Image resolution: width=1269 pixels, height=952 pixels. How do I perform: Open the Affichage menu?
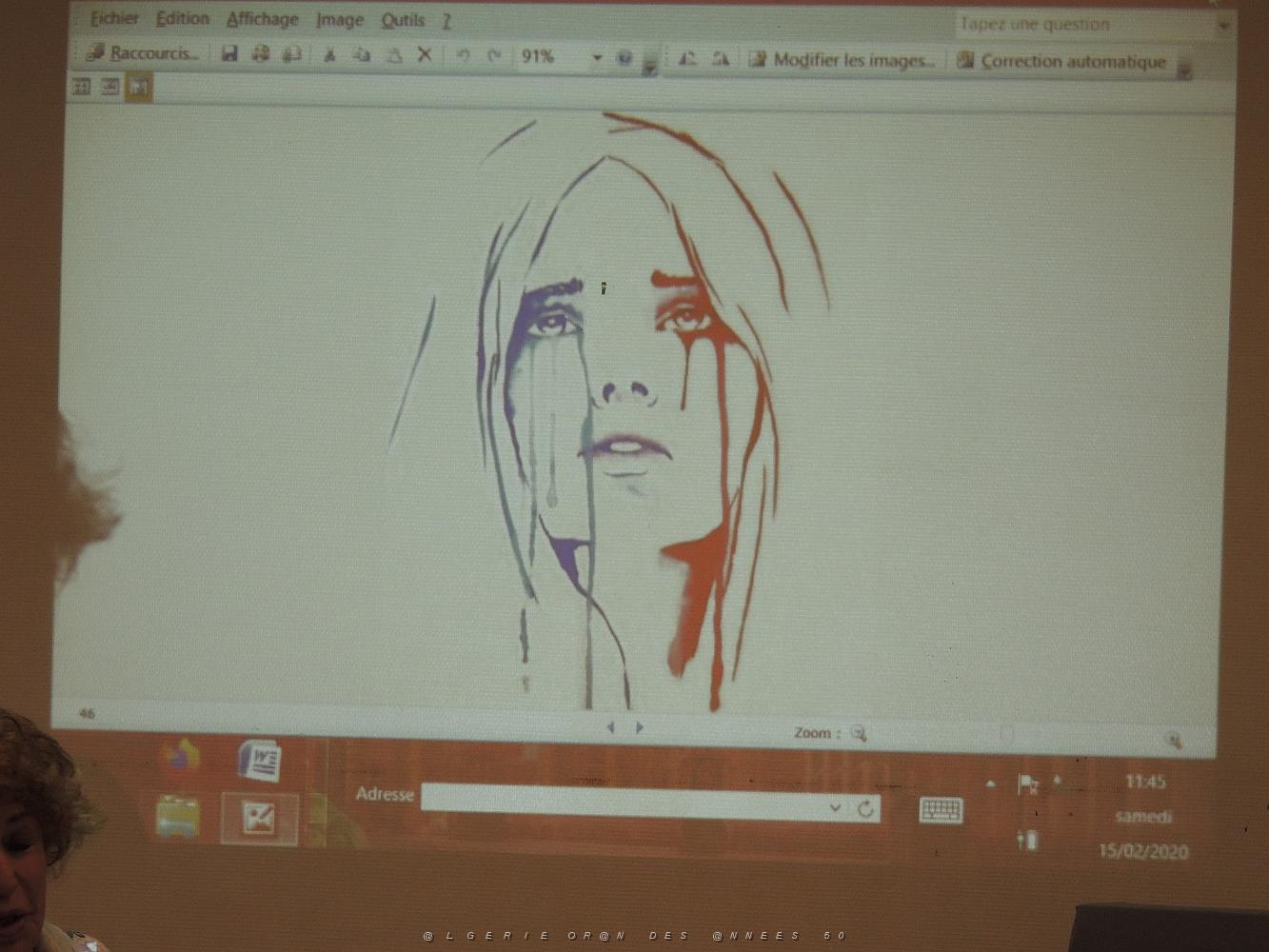262,19
